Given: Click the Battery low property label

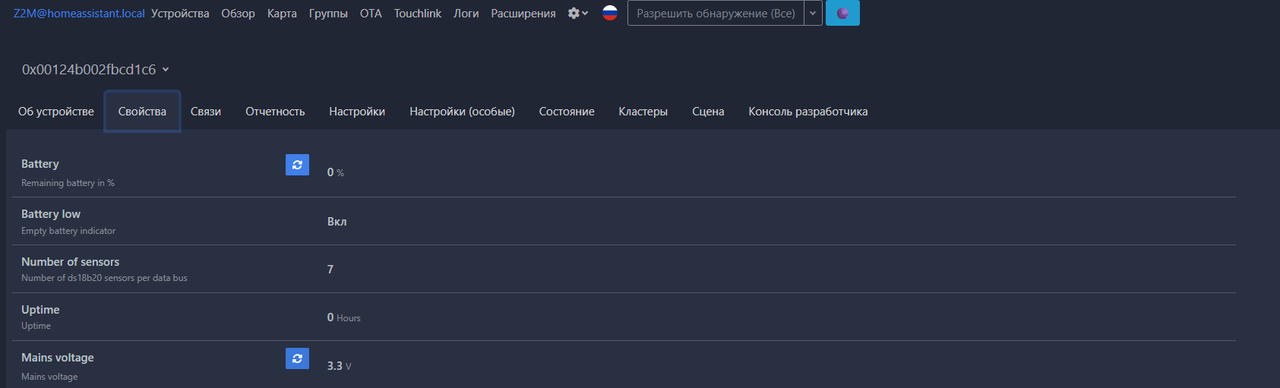Looking at the screenshot, I should 51,214.
